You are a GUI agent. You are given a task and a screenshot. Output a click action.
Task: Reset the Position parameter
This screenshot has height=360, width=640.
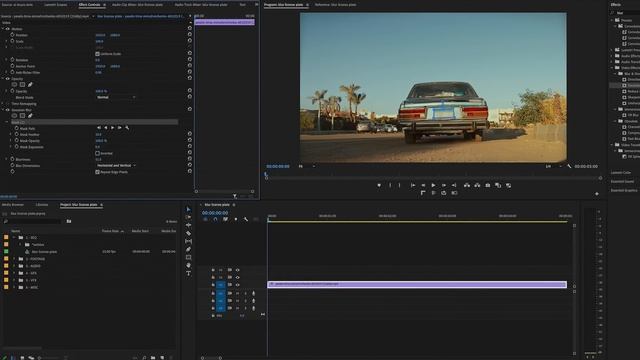(189, 35)
